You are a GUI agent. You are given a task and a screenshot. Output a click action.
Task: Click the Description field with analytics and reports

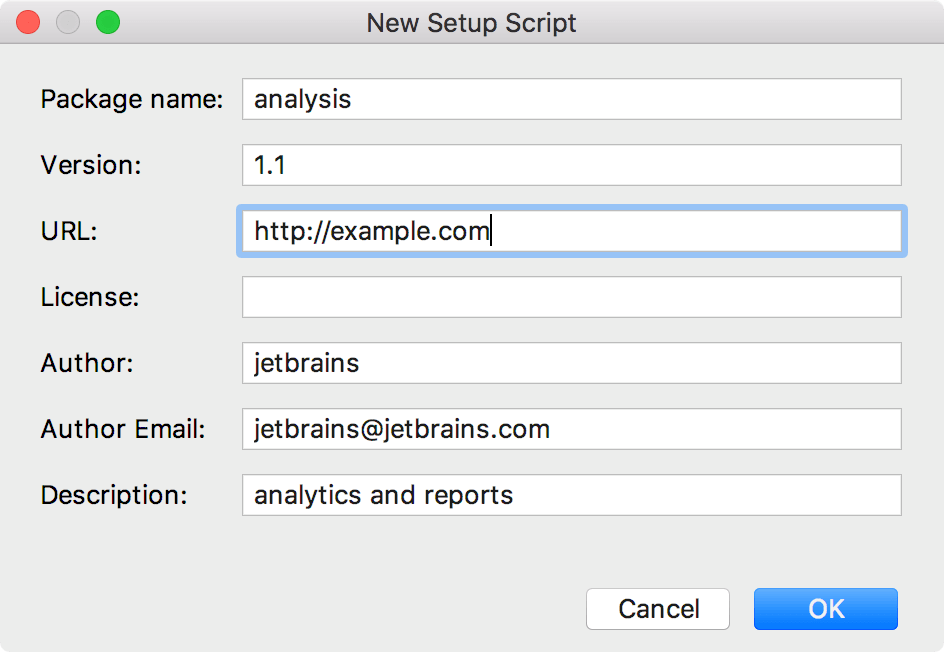(x=570, y=495)
